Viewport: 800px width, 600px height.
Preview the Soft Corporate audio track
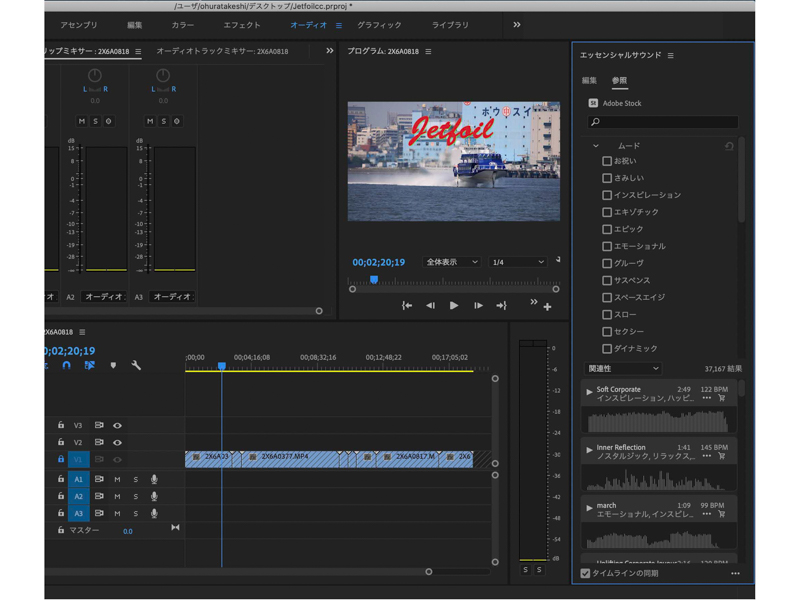(588, 392)
